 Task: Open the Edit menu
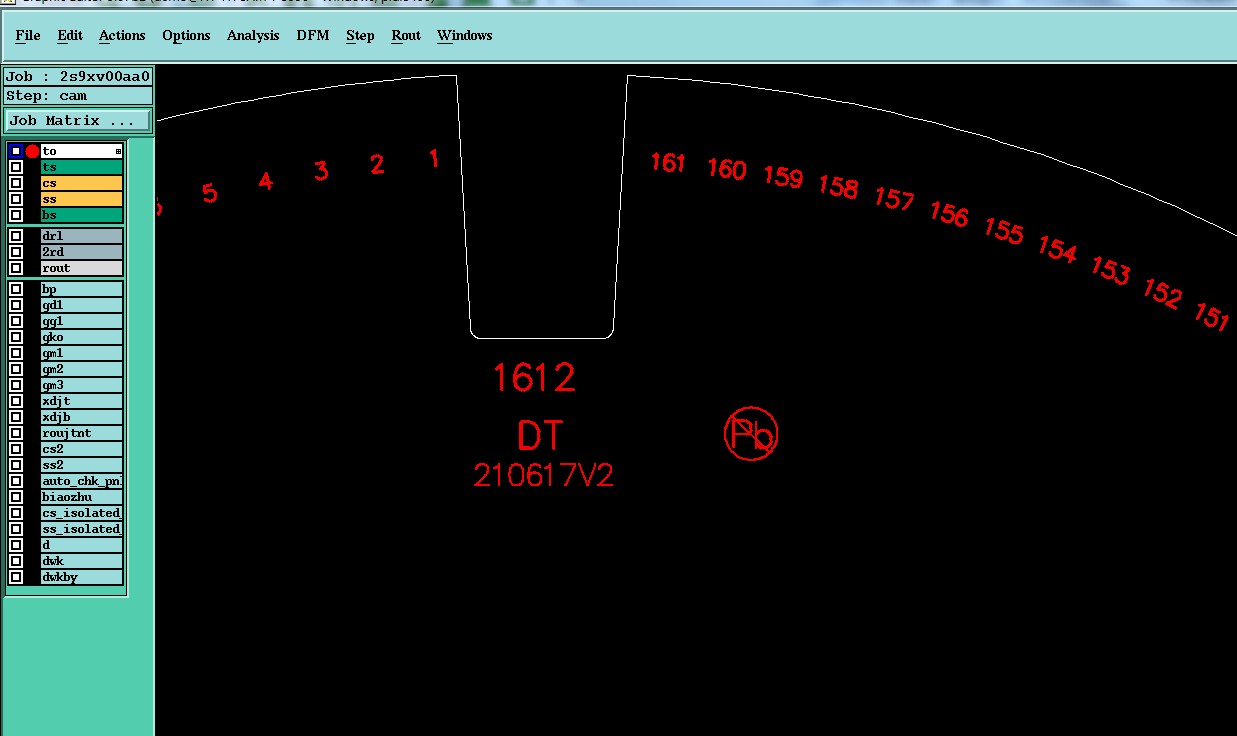click(70, 35)
